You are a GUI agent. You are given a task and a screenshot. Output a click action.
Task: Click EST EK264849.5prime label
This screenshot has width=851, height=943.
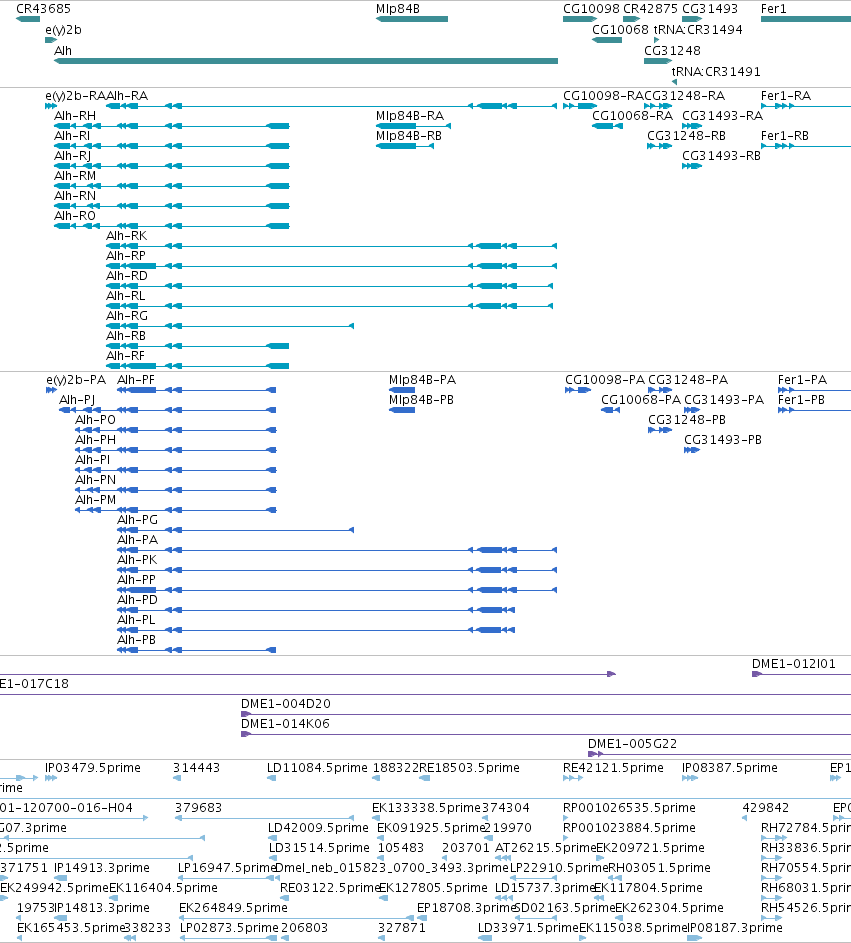click(x=234, y=908)
